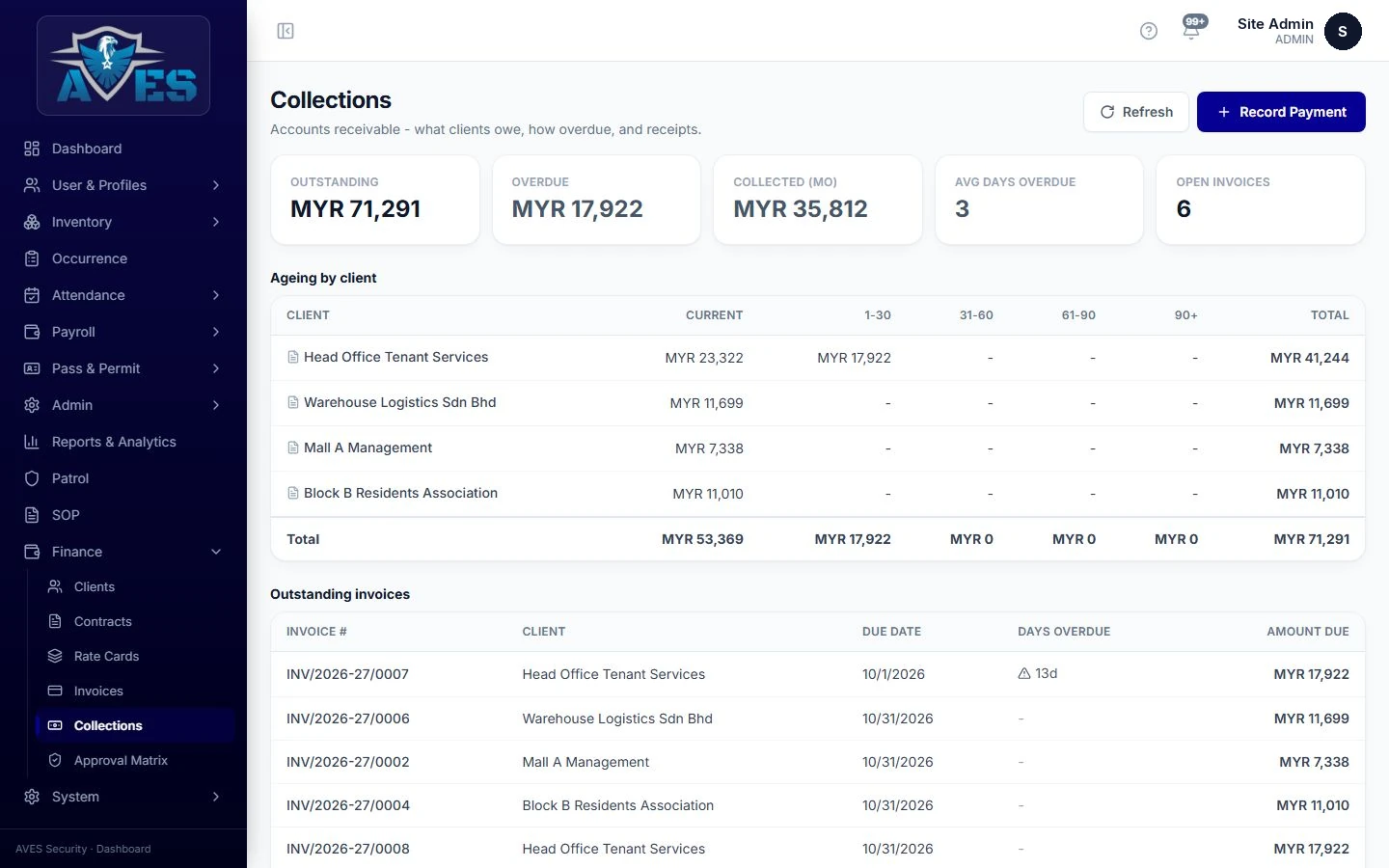
Task: Open the Occurrence menu item
Action: tap(123, 258)
